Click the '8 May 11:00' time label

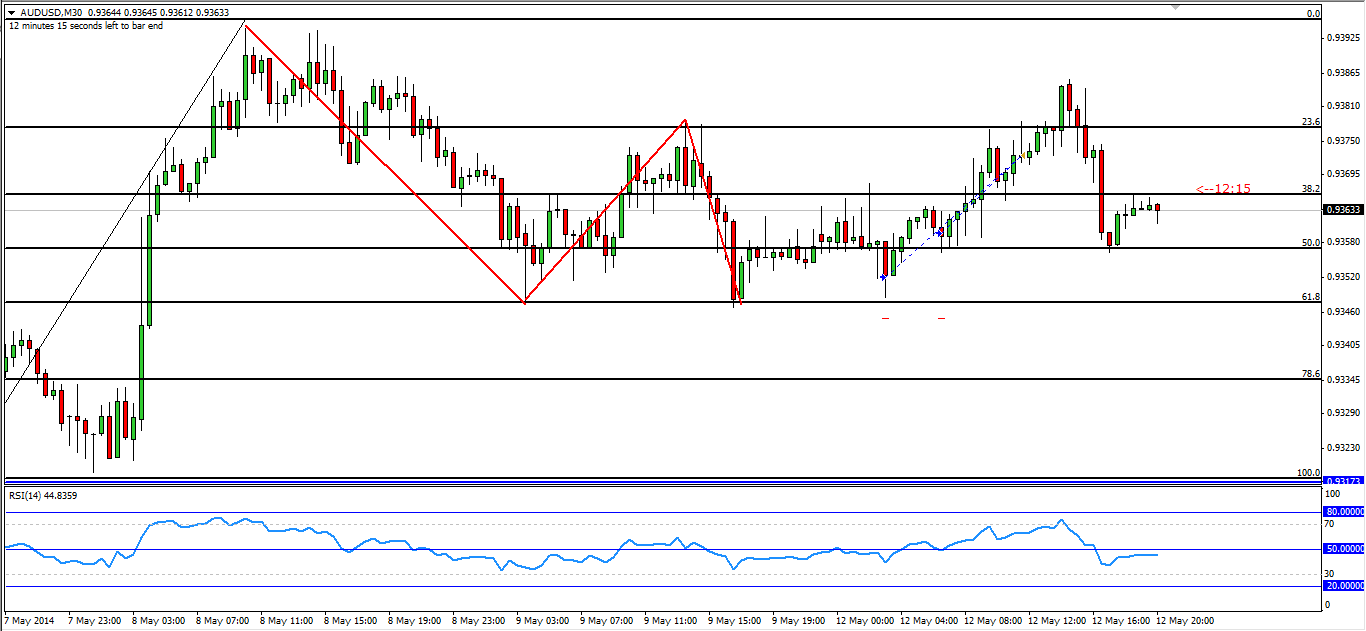289,621
